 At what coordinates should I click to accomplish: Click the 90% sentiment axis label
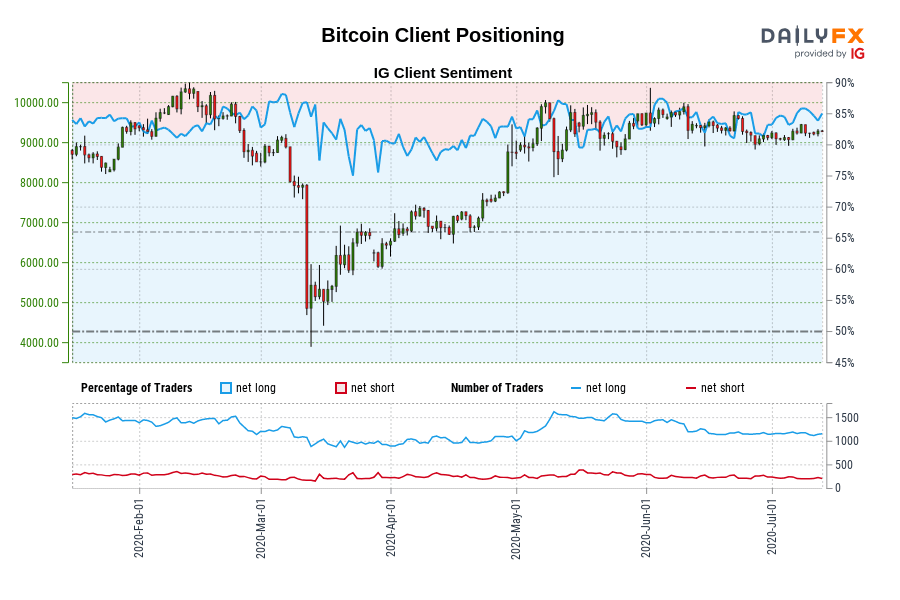point(844,83)
